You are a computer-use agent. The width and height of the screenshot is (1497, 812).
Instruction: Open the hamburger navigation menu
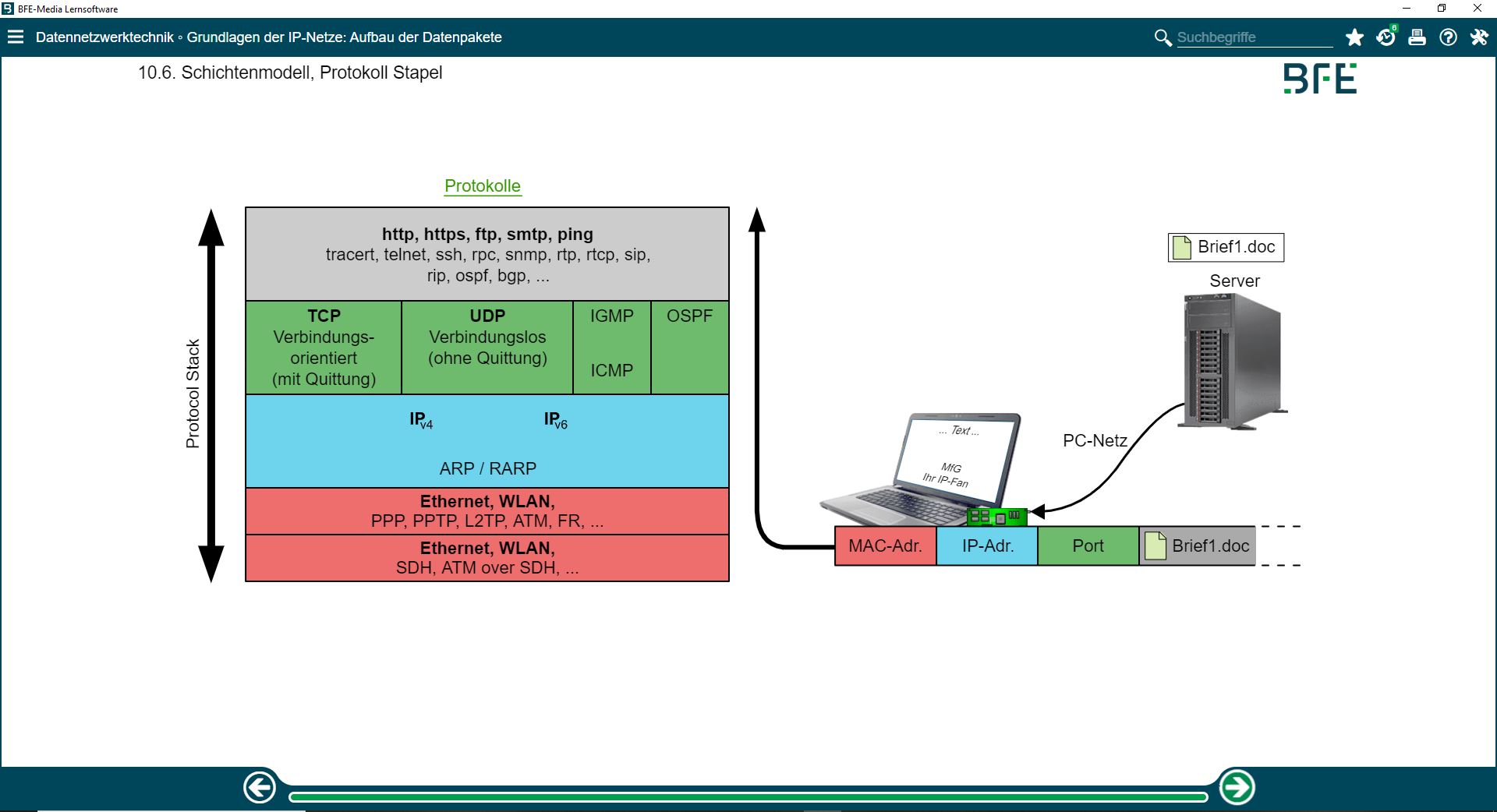[16, 37]
